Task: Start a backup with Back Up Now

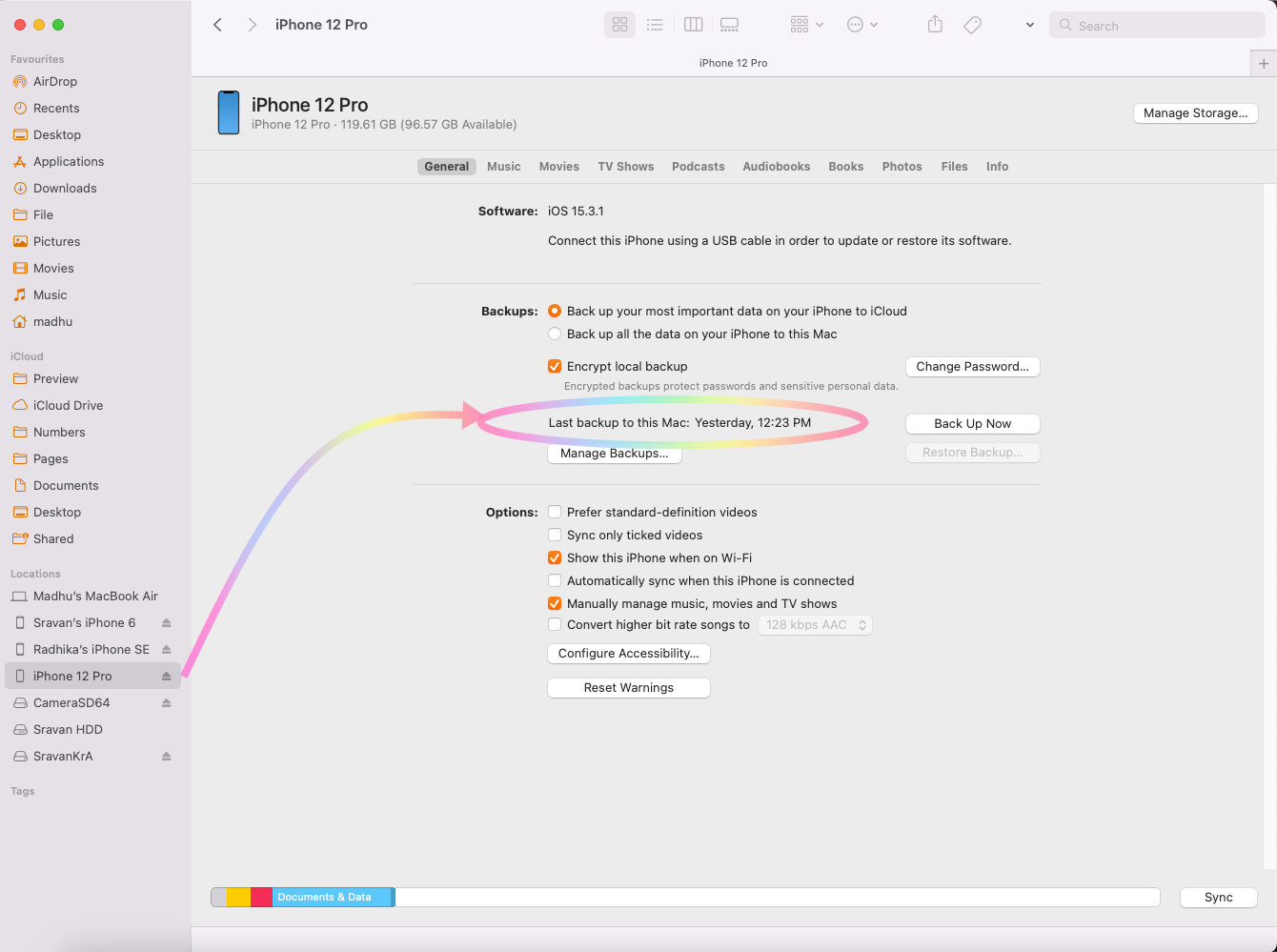Action: [972, 423]
